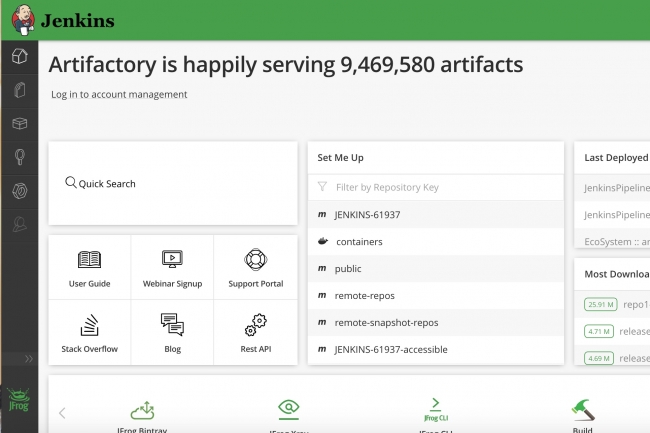This screenshot has height=433, width=650.
Task: Open the Rest API gears icon
Action: tap(255, 324)
